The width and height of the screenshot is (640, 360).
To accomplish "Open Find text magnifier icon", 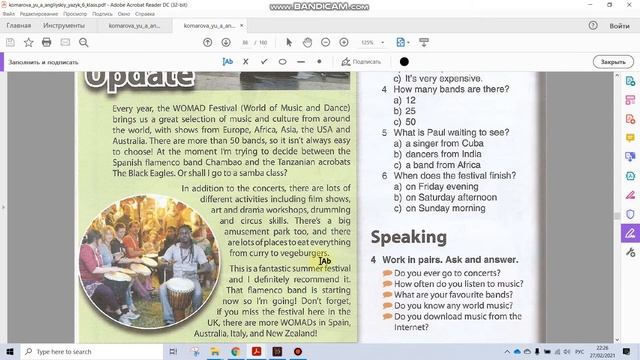I will [84, 42].
